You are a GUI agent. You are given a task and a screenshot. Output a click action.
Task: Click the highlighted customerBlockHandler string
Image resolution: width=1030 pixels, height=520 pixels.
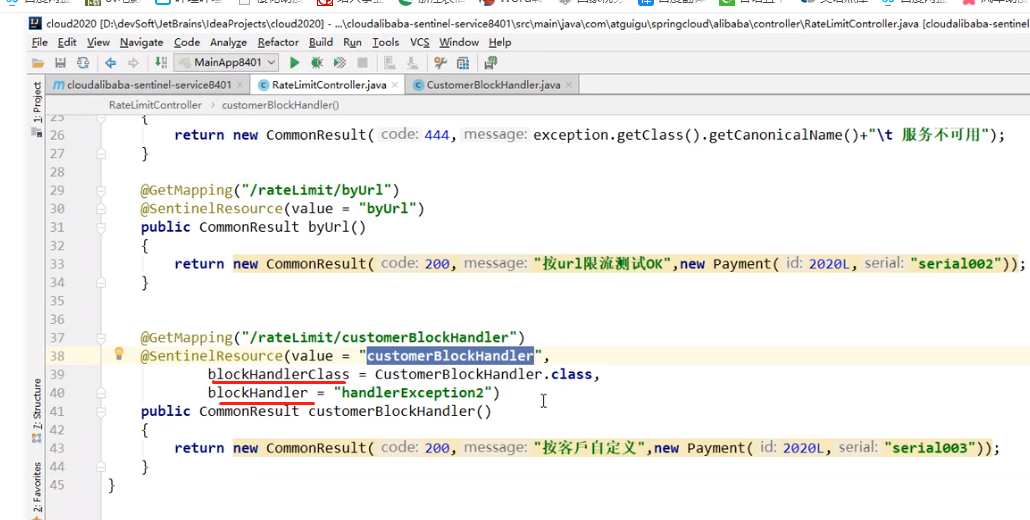coord(450,356)
